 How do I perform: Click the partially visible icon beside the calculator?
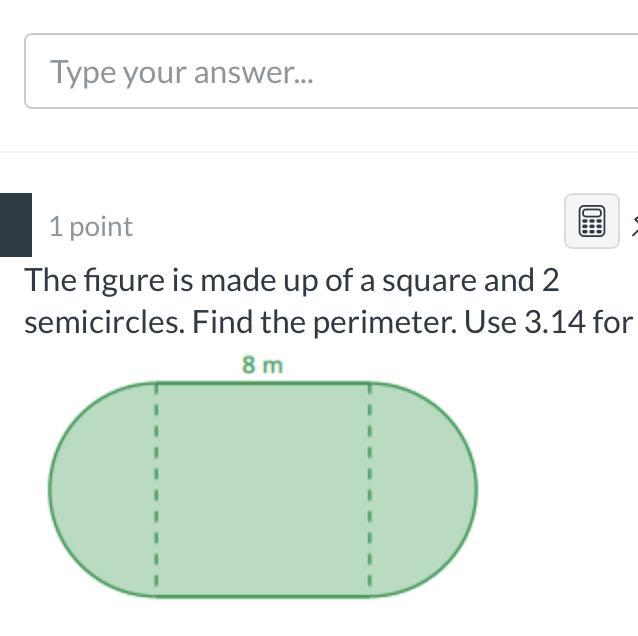click(633, 224)
